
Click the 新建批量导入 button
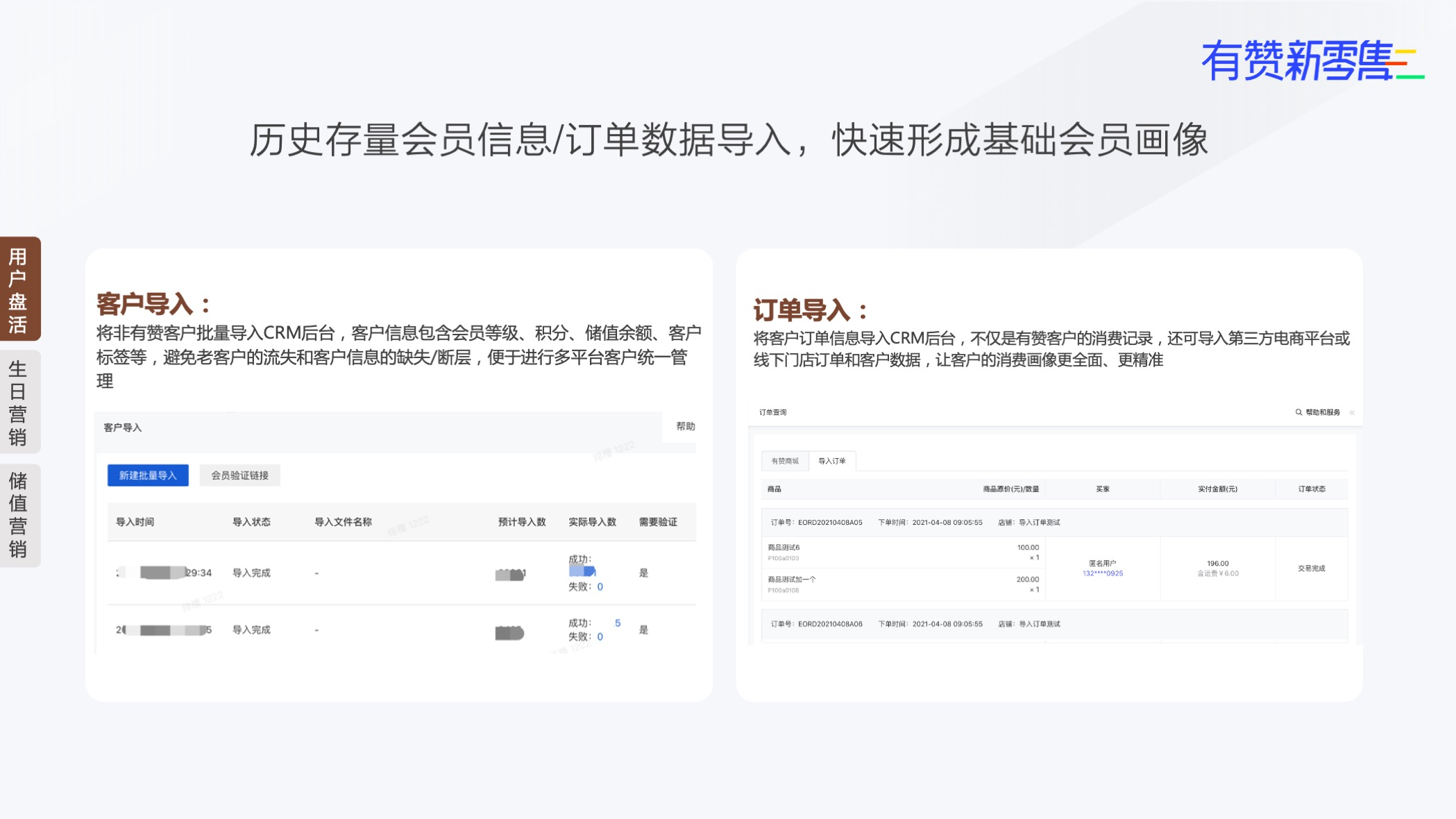pyautogui.click(x=148, y=475)
